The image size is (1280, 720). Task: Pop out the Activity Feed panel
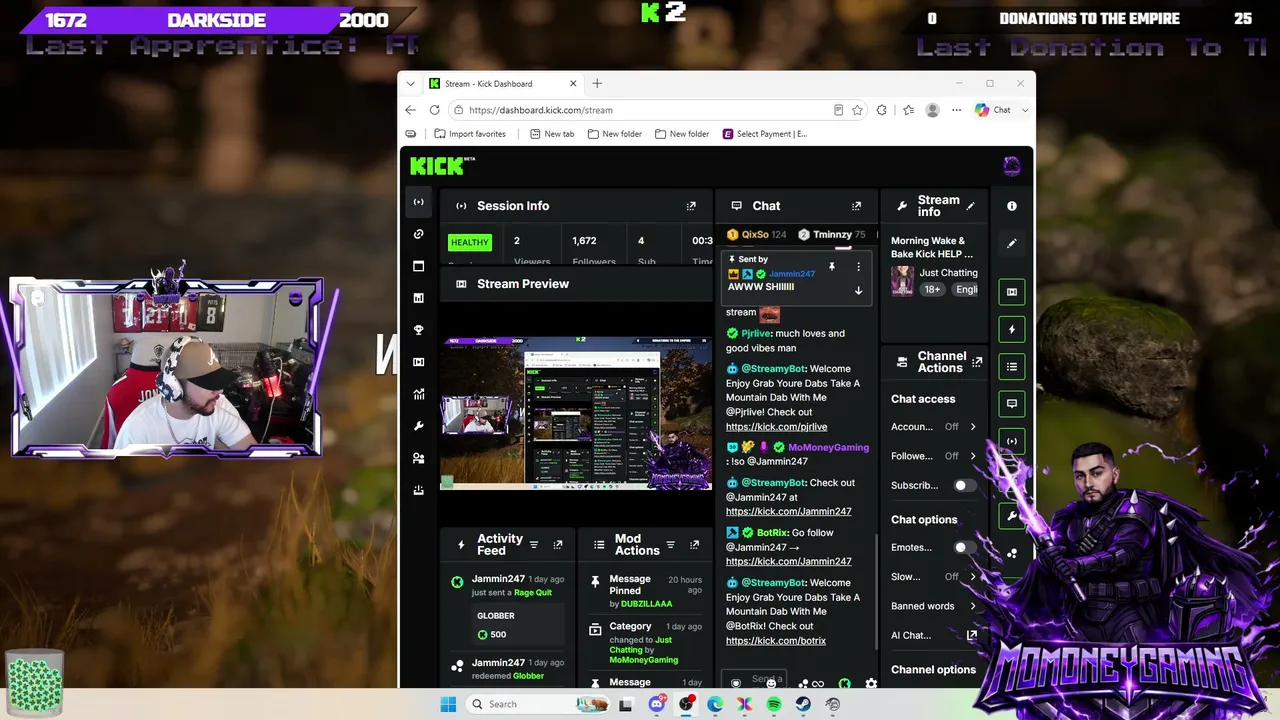coord(557,545)
